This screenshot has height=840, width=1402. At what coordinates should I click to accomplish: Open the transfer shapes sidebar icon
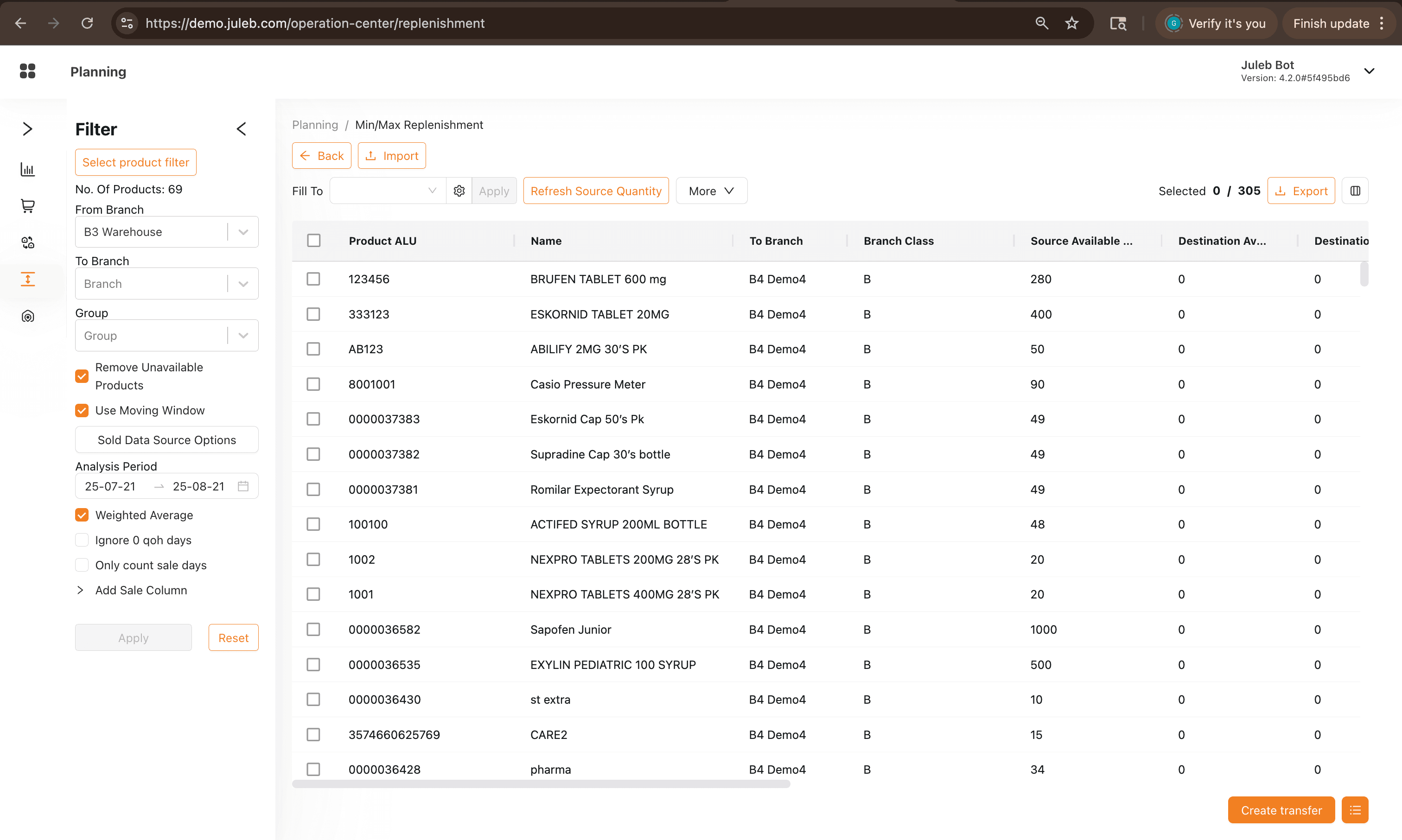tap(27, 242)
